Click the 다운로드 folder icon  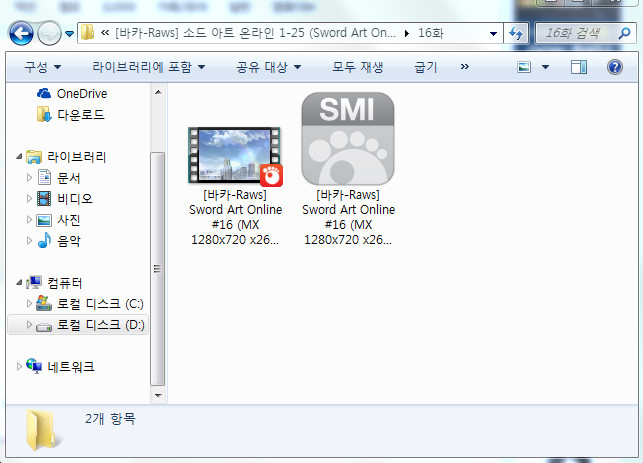(x=44, y=114)
